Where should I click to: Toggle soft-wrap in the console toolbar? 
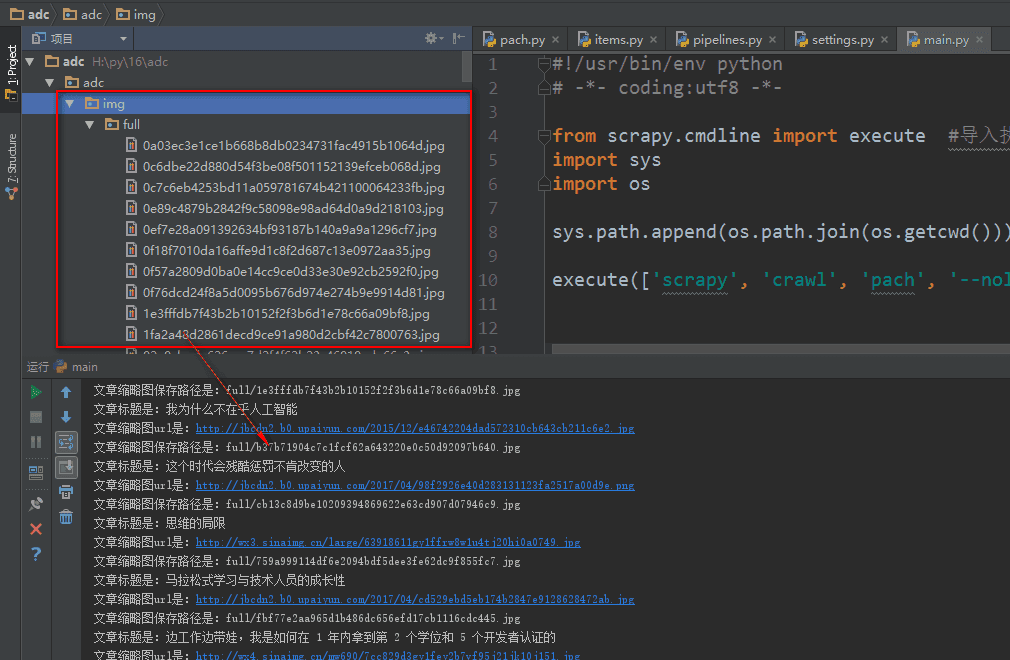[x=66, y=441]
